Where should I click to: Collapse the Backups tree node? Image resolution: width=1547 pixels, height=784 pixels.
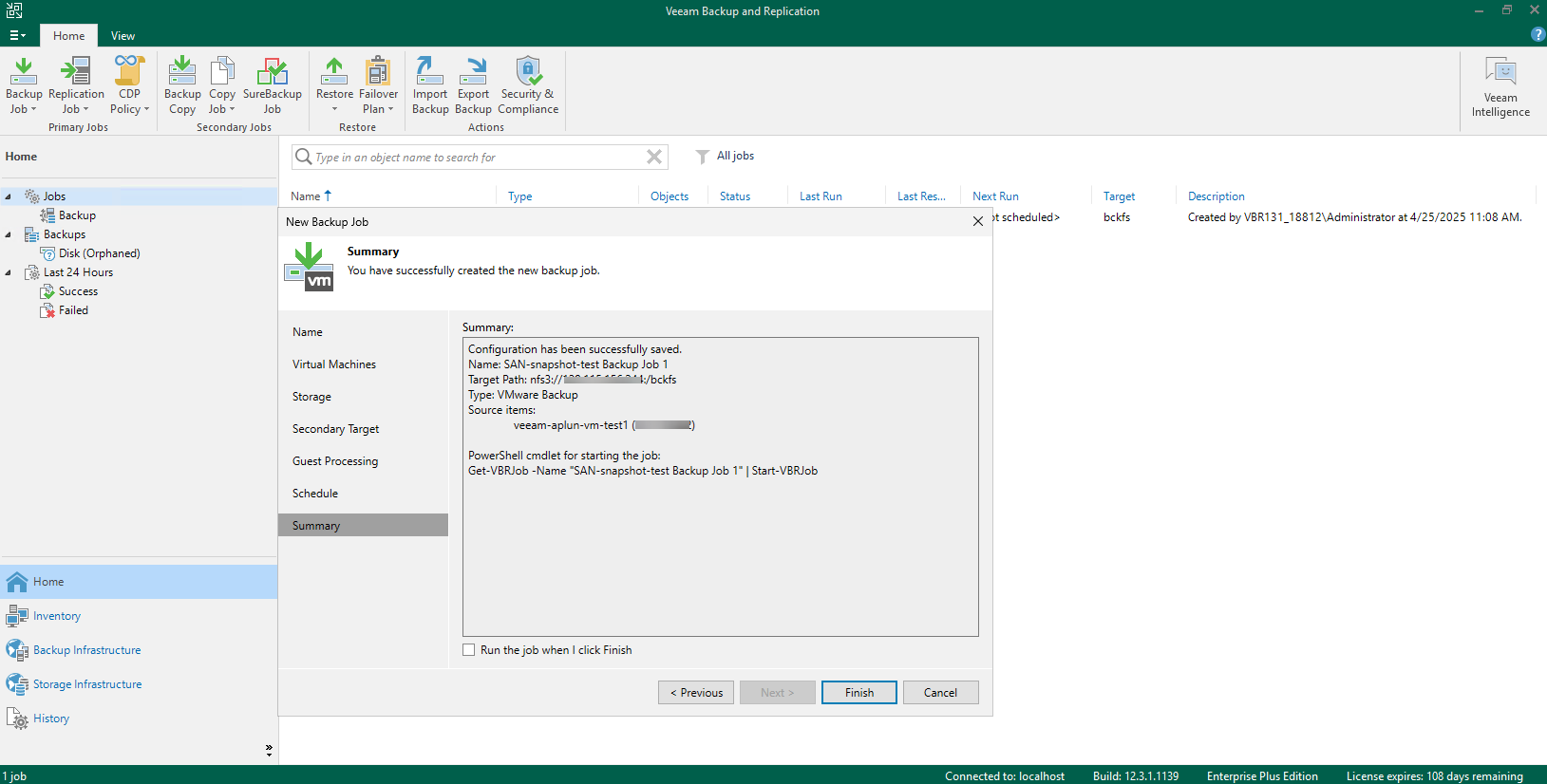(x=9, y=234)
